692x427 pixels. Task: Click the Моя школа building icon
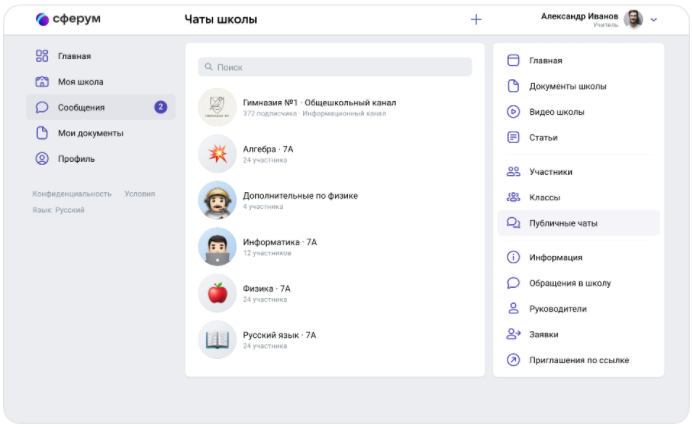(x=42, y=82)
